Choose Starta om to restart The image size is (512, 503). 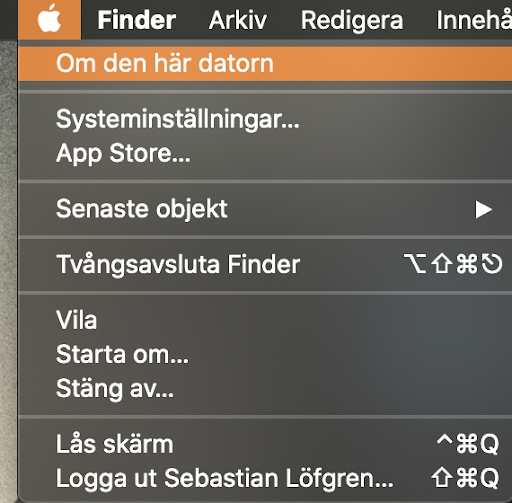click(265, 354)
